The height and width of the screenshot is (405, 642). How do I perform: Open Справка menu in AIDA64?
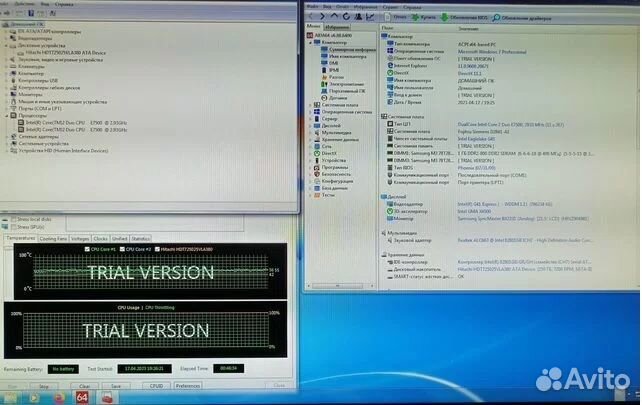click(411, 7)
